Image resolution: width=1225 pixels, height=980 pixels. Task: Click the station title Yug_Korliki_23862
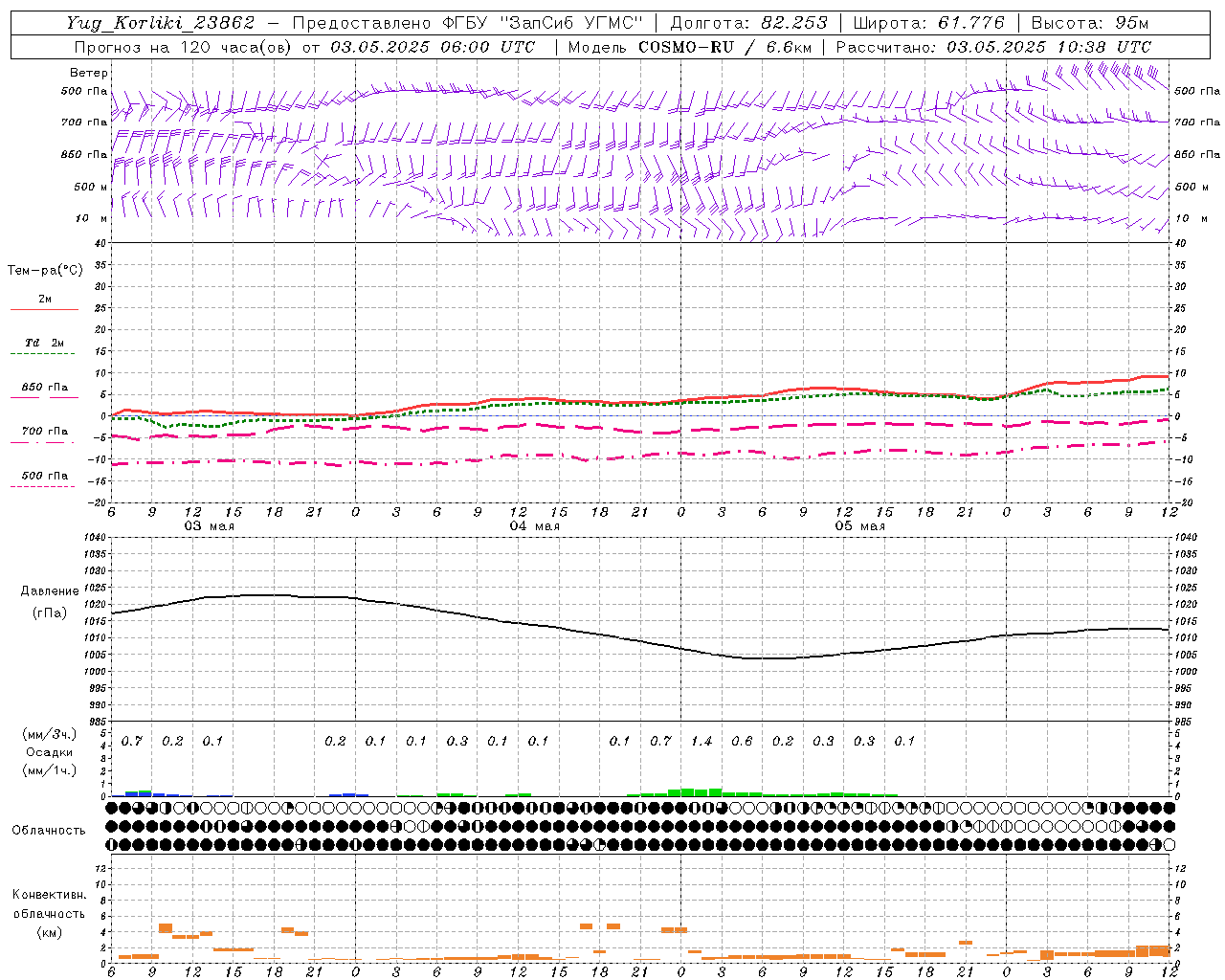tap(160, 23)
